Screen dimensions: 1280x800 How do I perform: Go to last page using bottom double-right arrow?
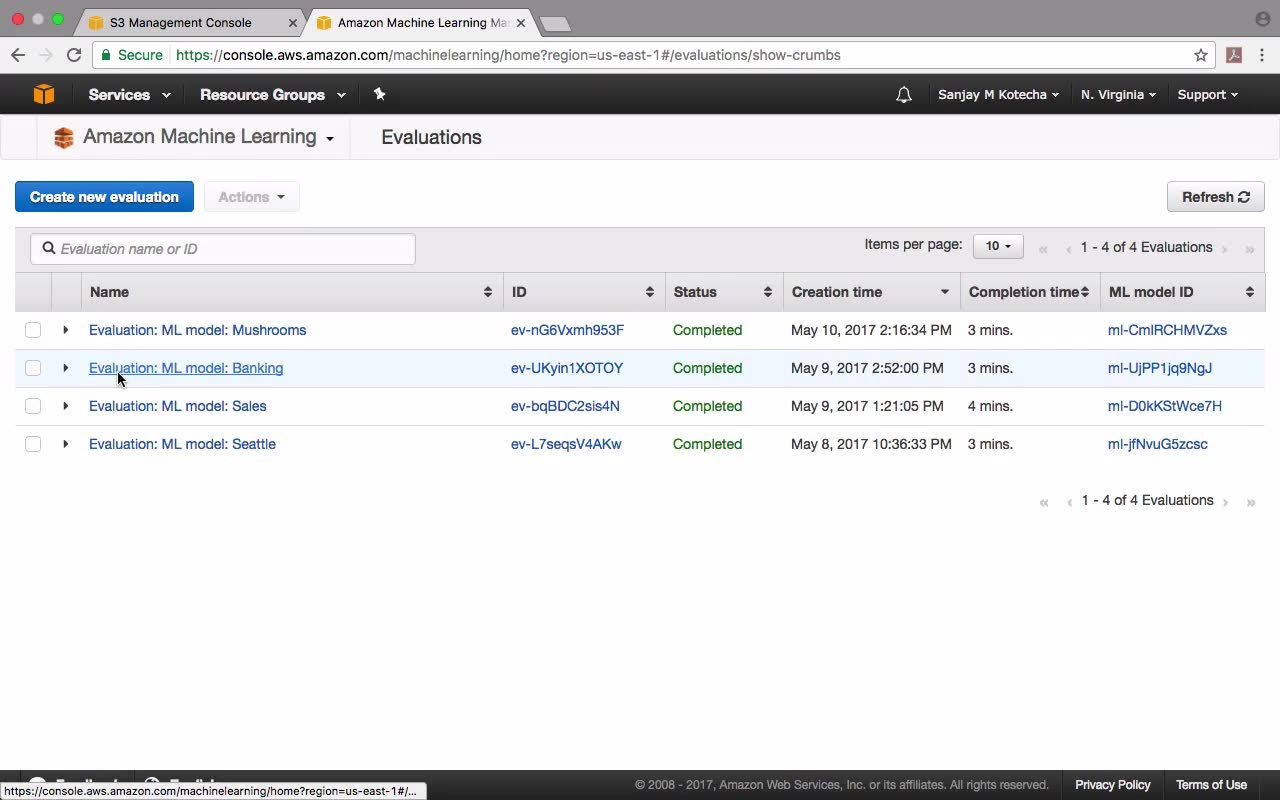(x=1250, y=502)
